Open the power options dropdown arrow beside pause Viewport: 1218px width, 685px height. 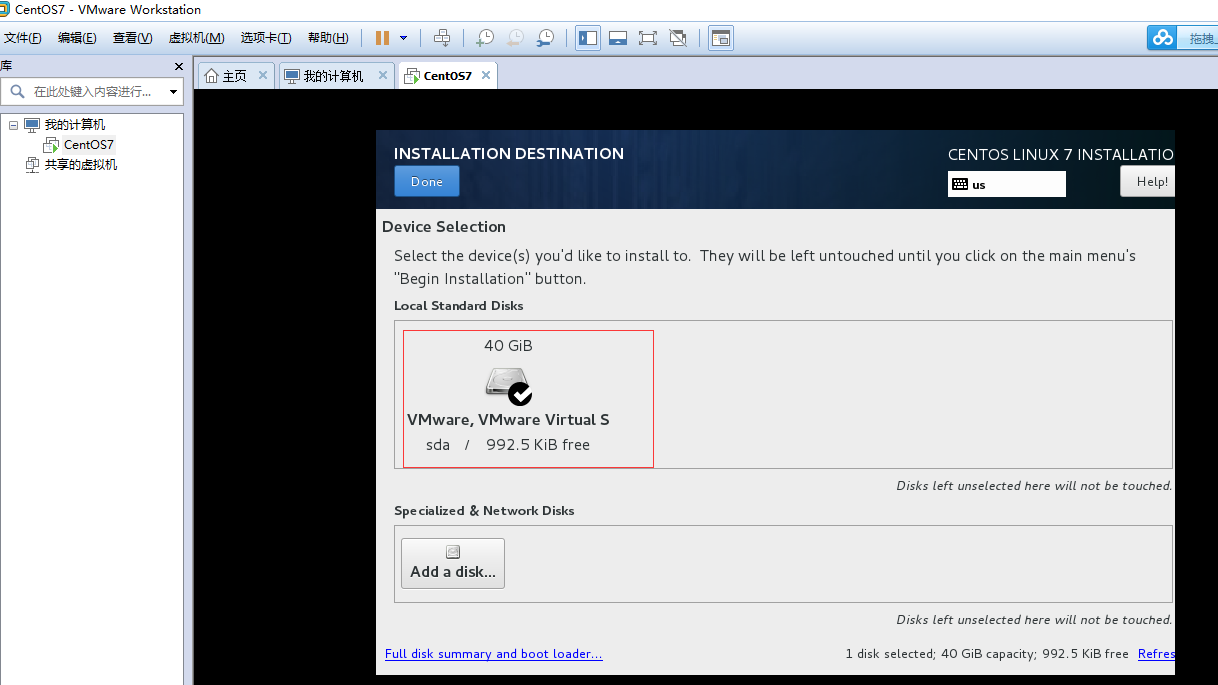pos(403,38)
